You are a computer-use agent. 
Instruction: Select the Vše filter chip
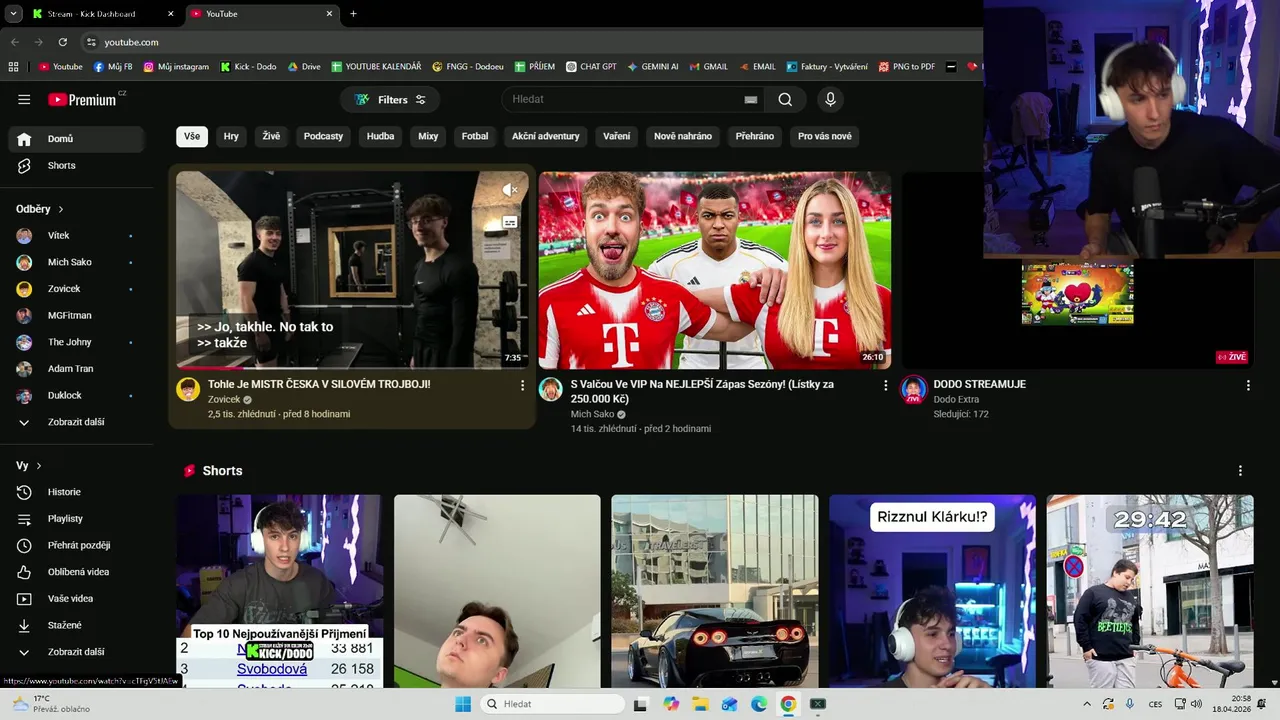192,136
